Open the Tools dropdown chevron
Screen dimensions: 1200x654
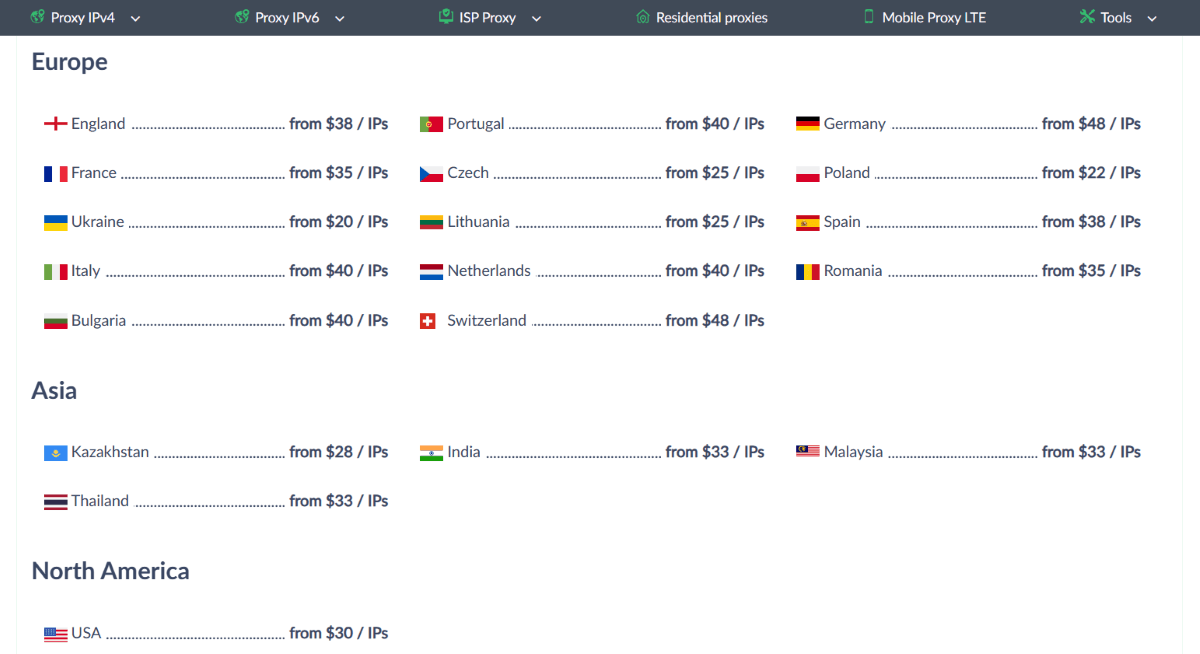(1152, 18)
